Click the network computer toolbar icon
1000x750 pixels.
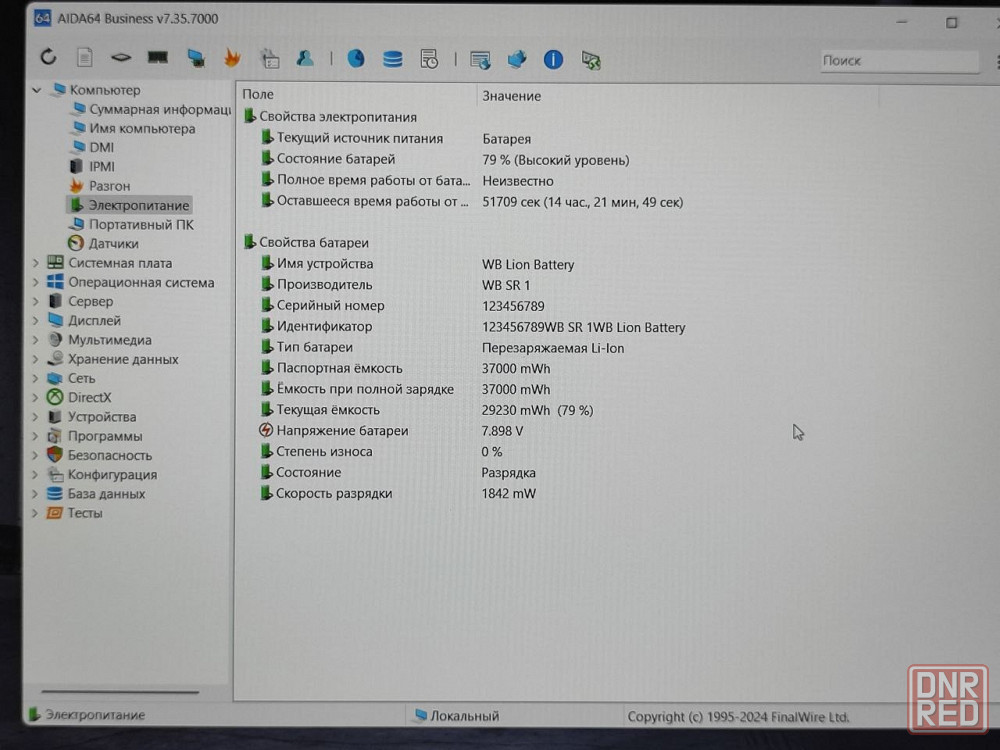click(196, 58)
